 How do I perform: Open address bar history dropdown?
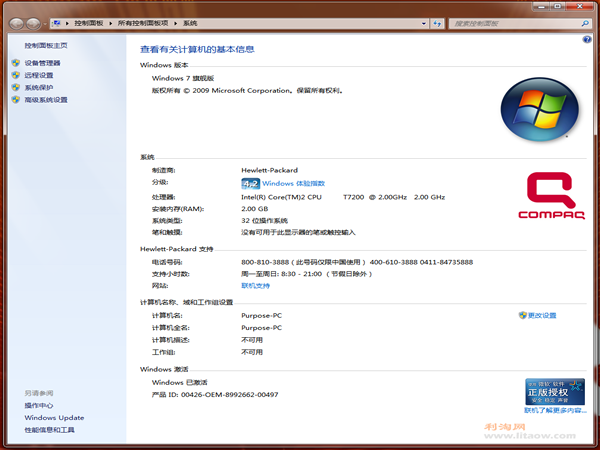tap(424, 23)
